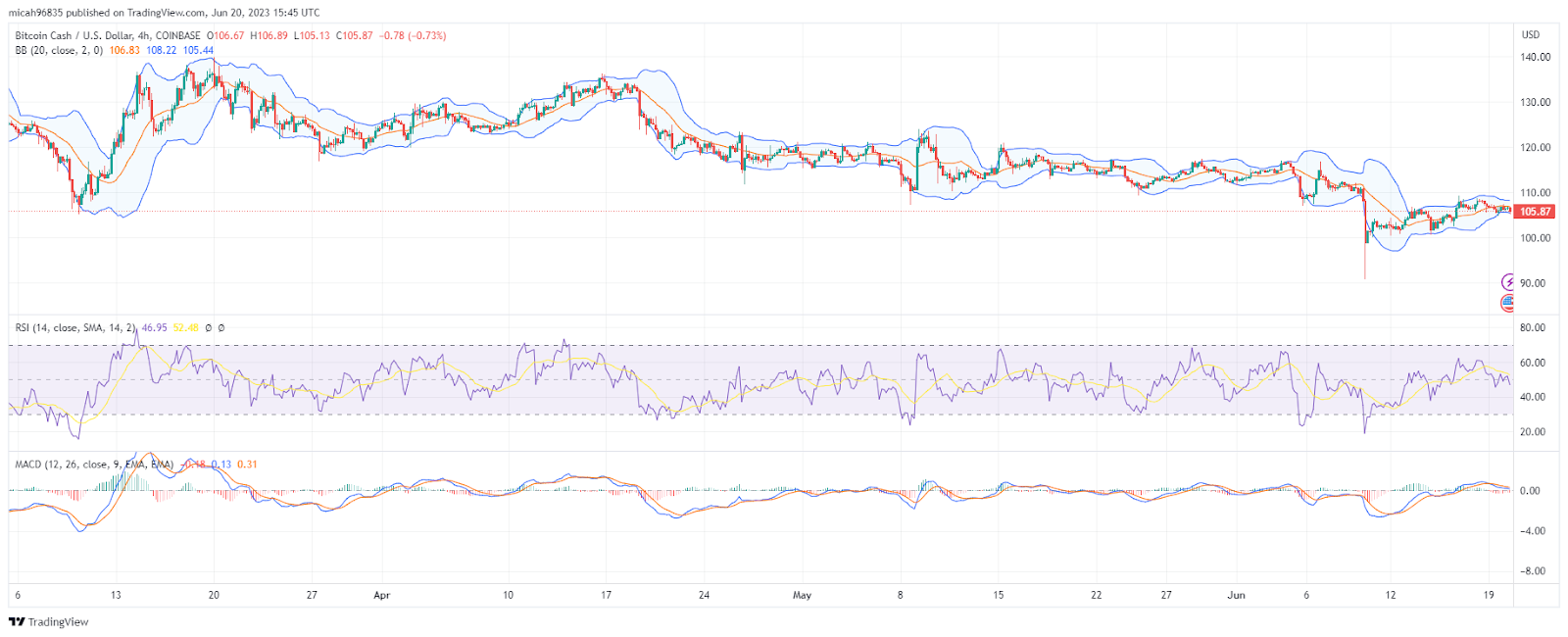Screen dimensions: 1568x637
Task: Click the 90.00 price axis label
Action: pyautogui.click(x=1532, y=283)
